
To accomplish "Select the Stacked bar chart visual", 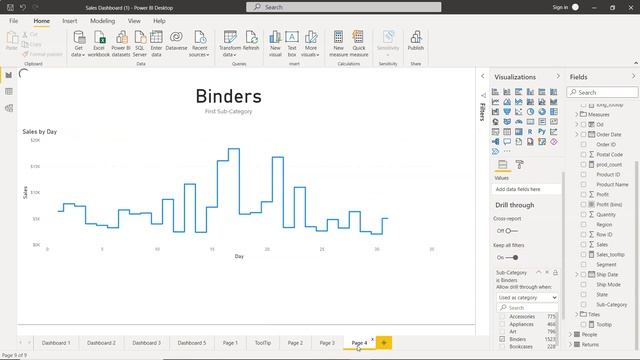I will [x=495, y=92].
